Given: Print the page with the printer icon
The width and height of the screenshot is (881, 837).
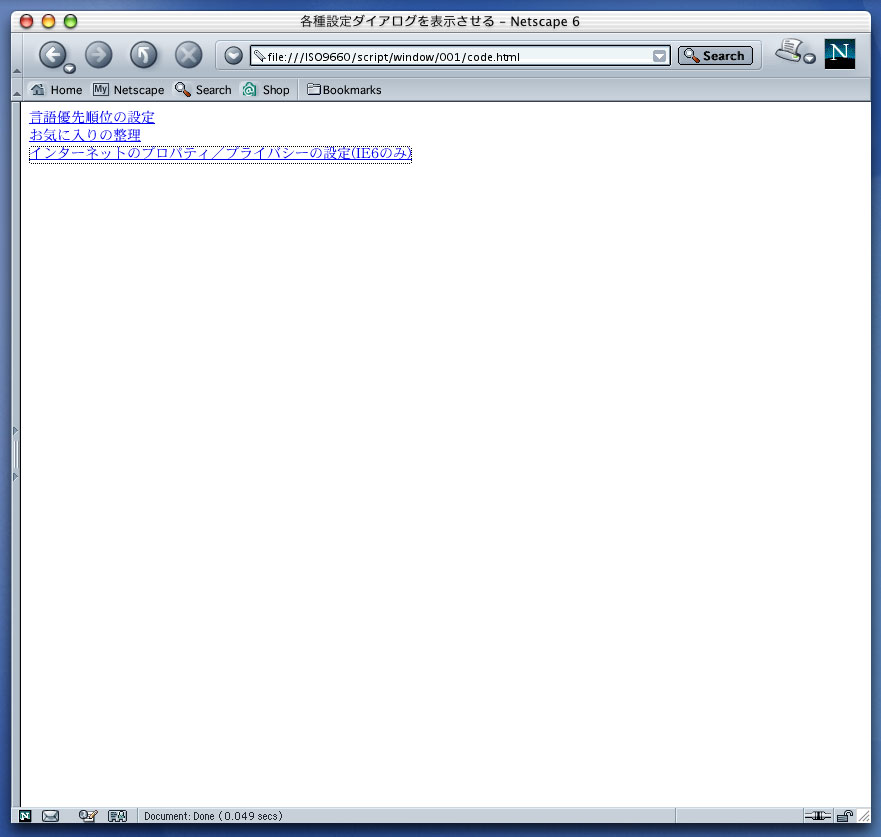Looking at the screenshot, I should point(789,51).
